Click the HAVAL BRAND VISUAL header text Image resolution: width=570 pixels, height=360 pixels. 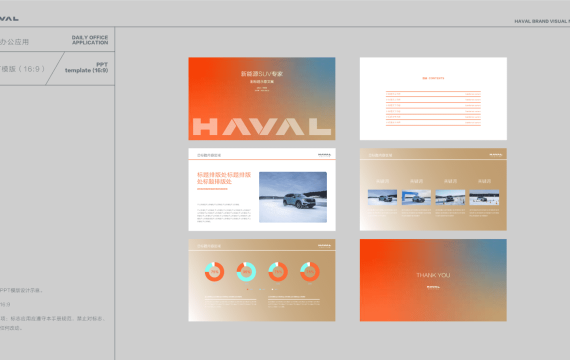tap(542, 21)
